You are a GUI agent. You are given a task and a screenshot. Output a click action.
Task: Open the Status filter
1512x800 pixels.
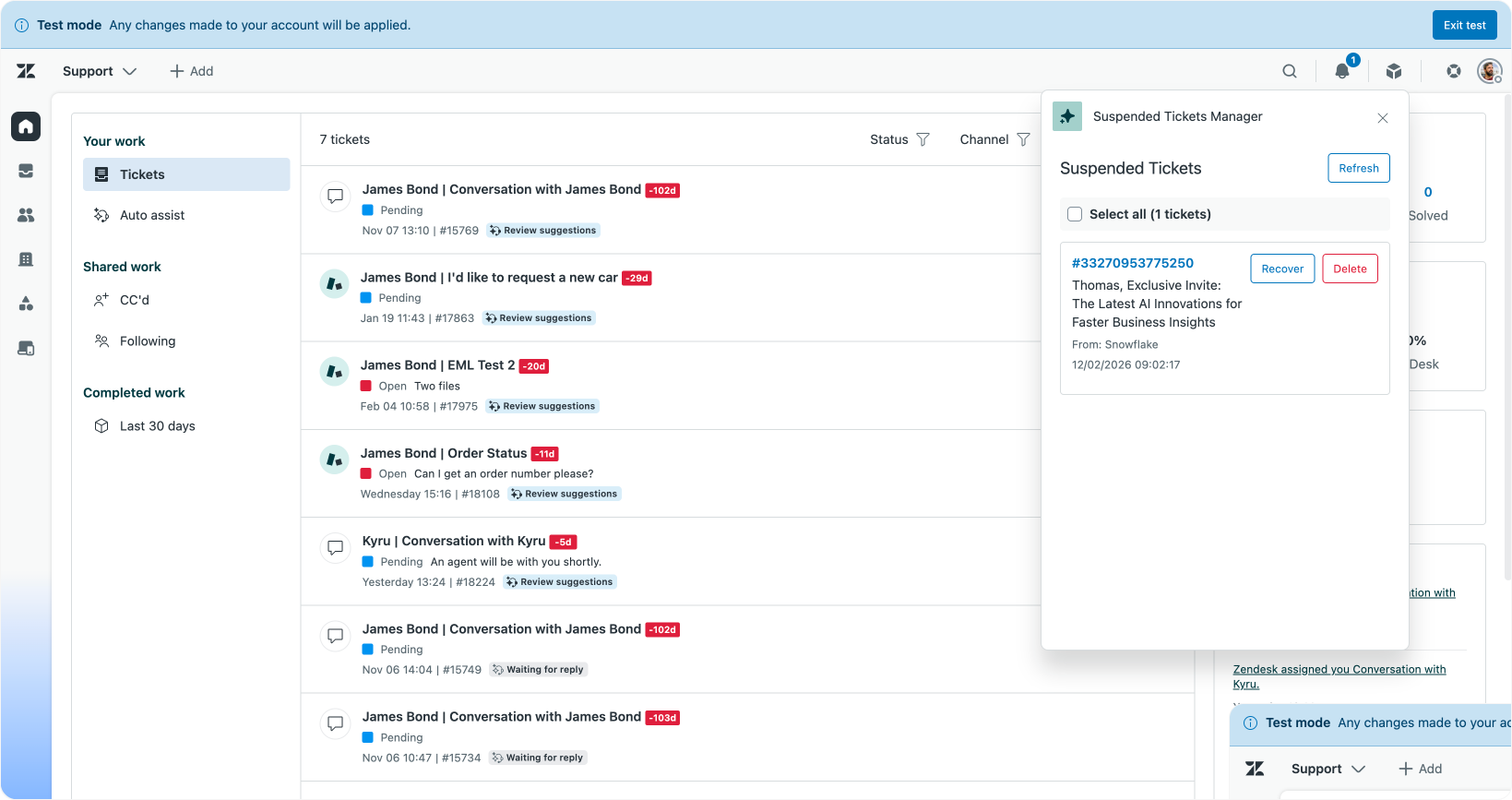coord(899,139)
